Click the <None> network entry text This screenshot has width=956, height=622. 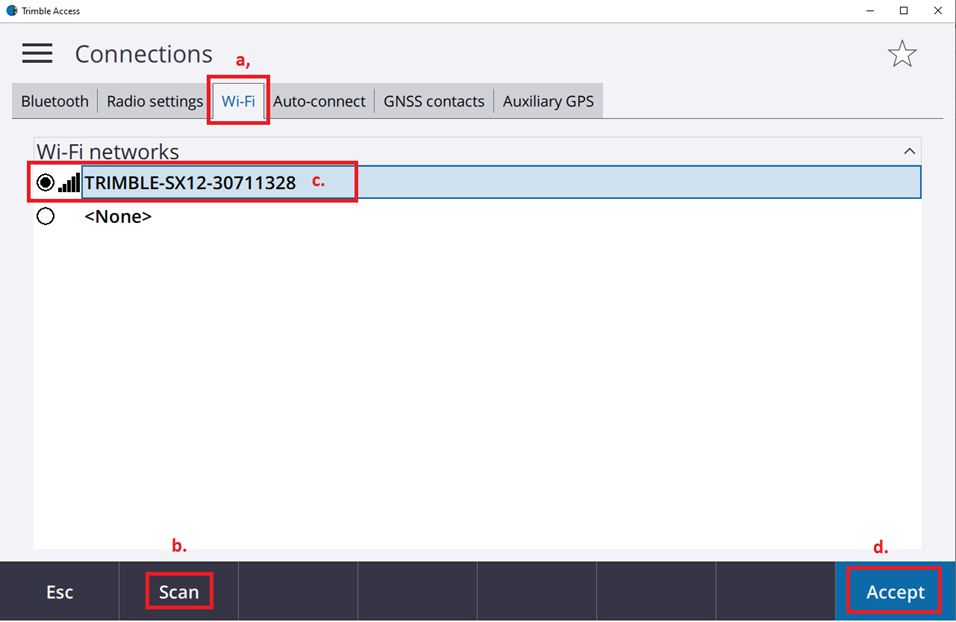118,216
